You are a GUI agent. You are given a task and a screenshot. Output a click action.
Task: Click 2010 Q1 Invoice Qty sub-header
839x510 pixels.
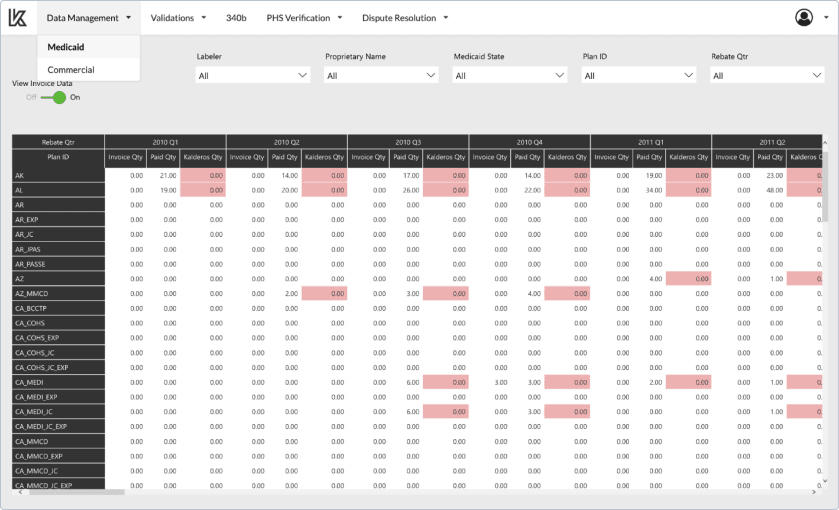click(126, 157)
